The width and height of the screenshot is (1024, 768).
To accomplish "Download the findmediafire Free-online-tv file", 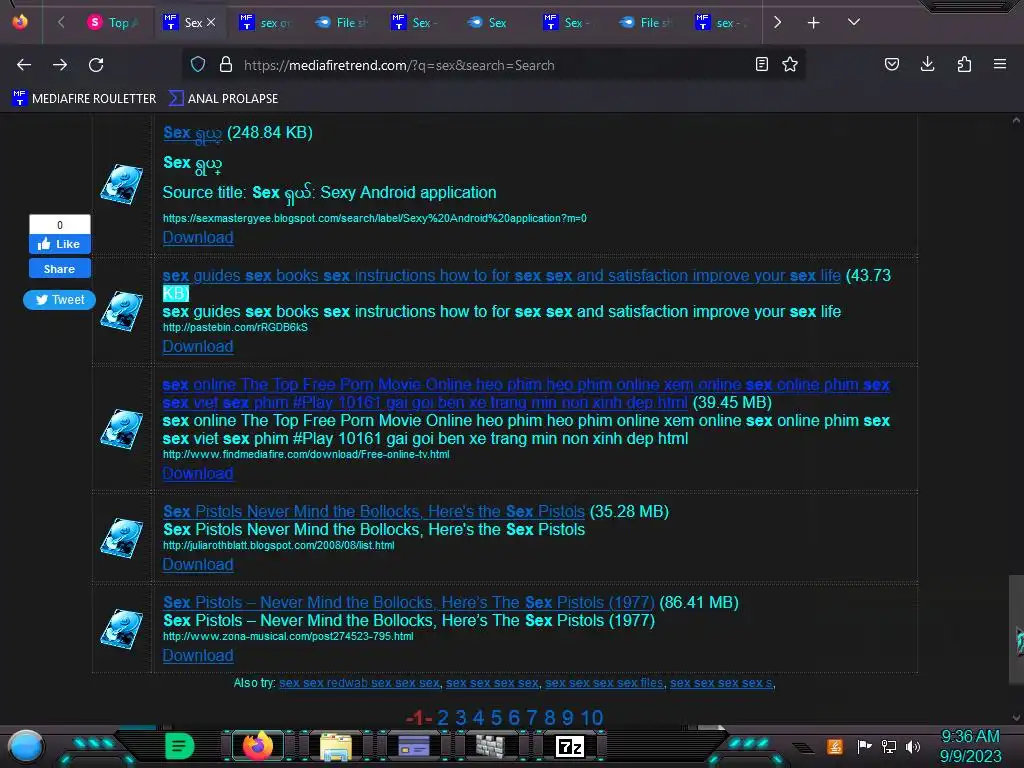I will tap(198, 473).
